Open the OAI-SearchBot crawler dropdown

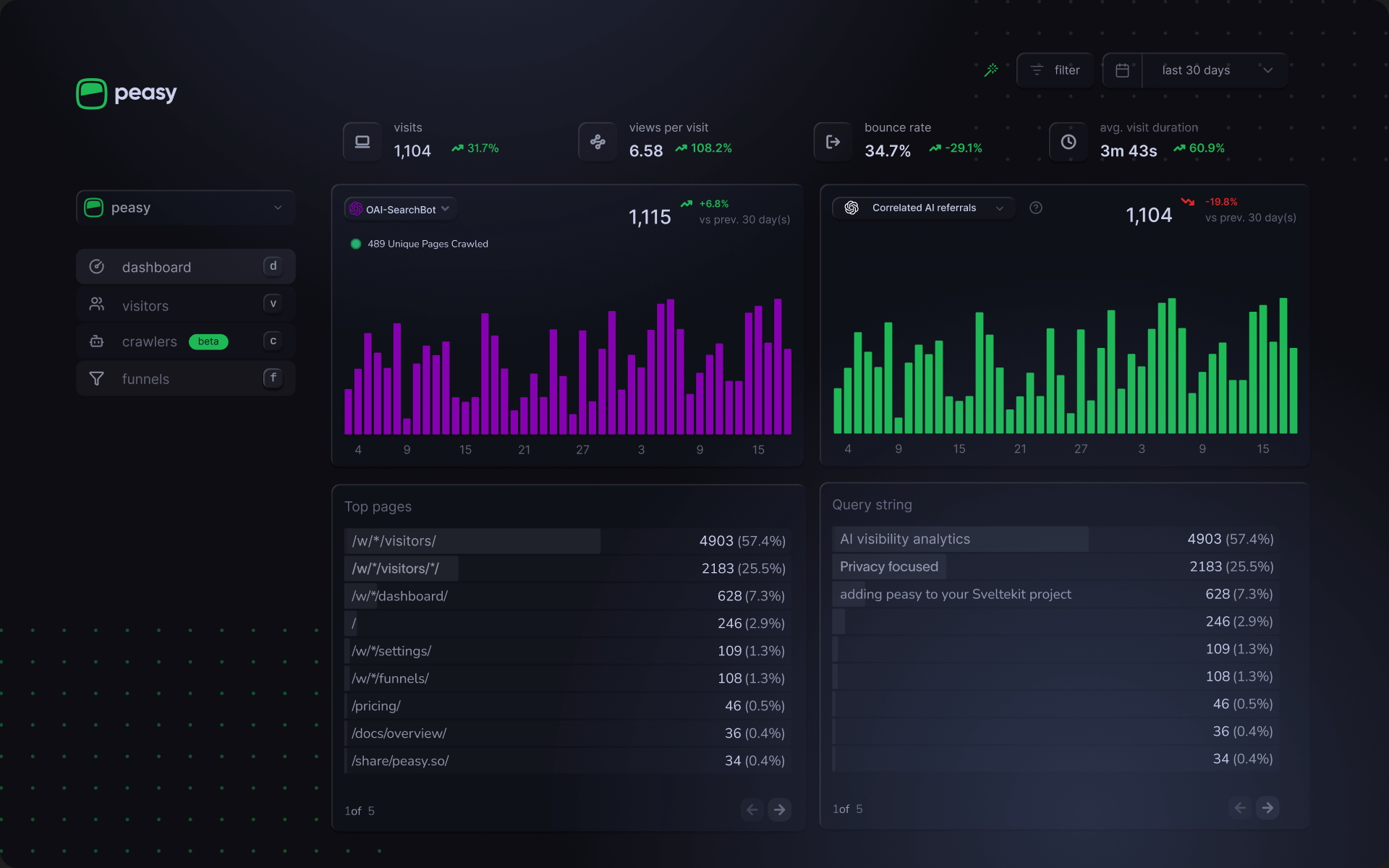399,208
